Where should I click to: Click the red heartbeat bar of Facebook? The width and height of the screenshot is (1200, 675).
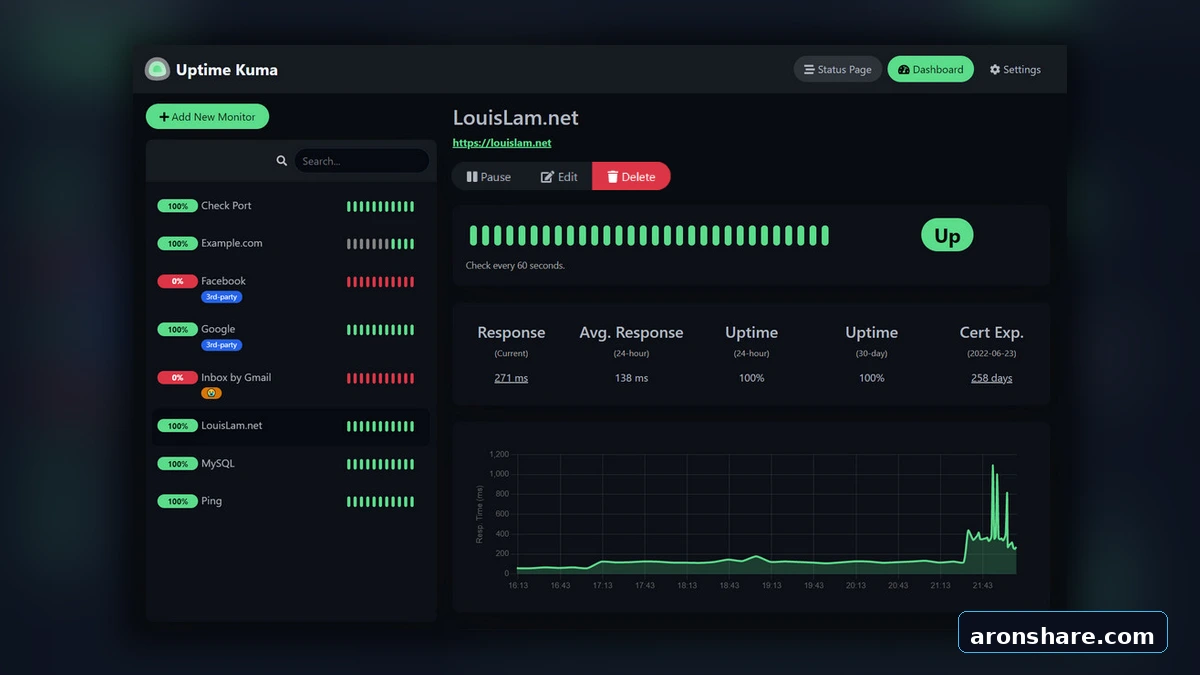(x=380, y=281)
